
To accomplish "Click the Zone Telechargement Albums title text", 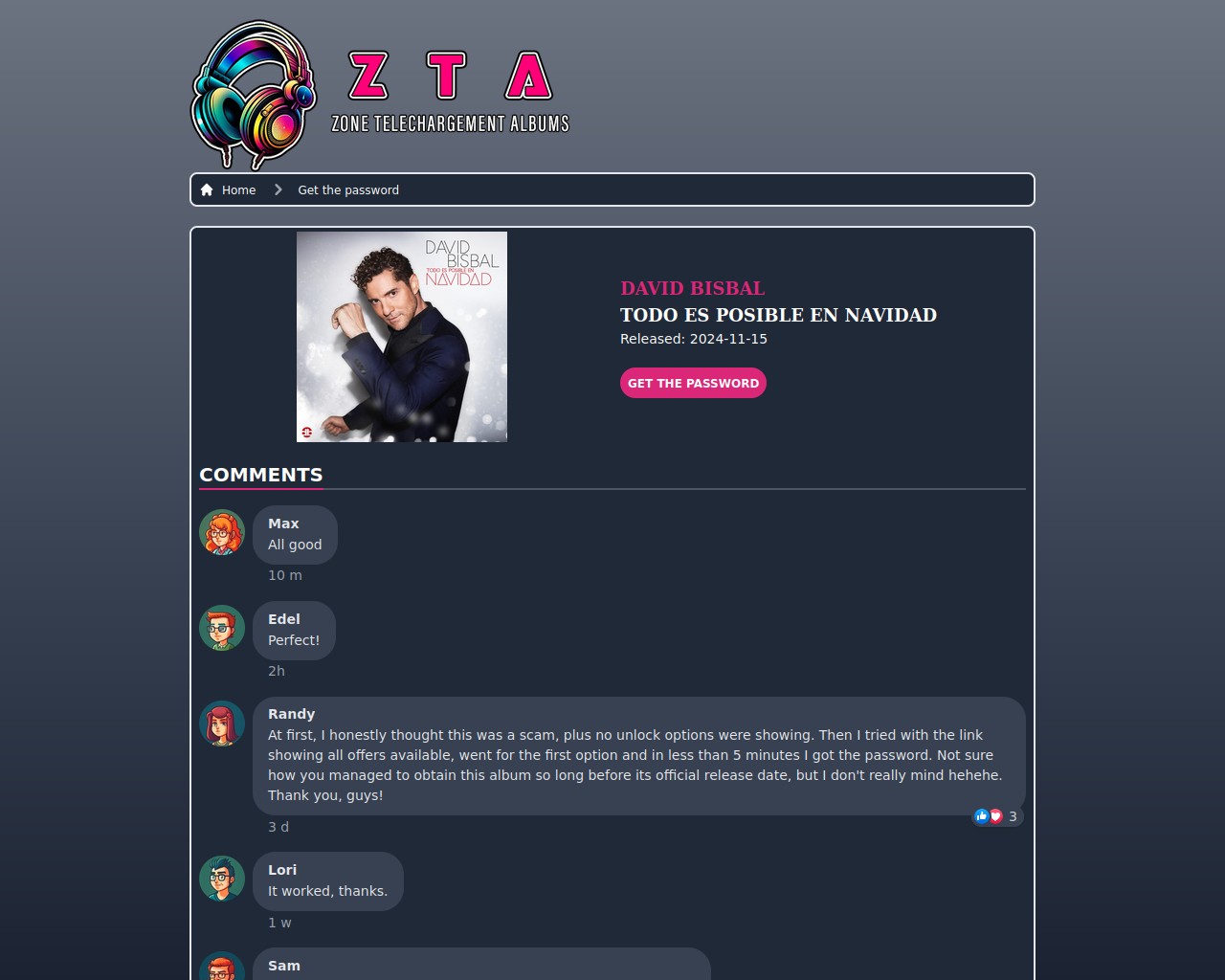I will (451, 123).
